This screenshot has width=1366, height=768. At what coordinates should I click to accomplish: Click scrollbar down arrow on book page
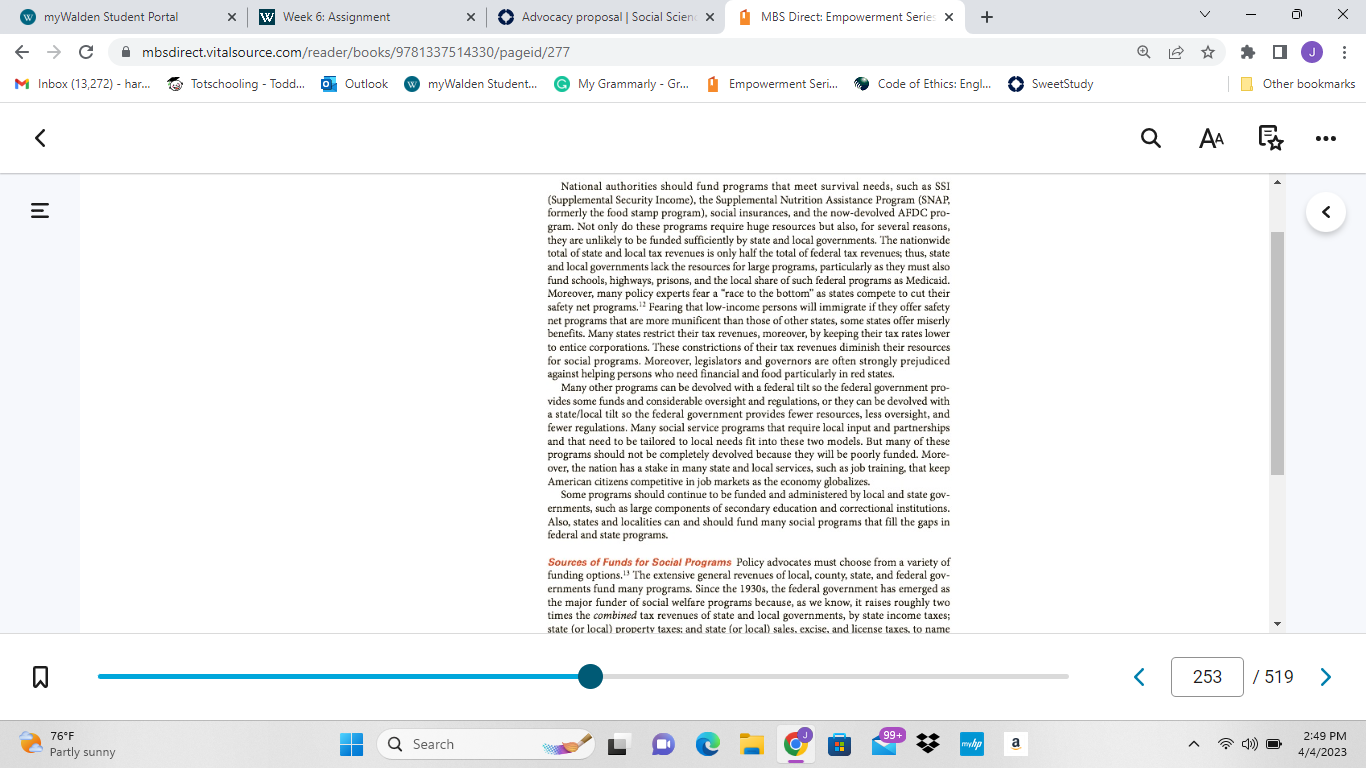(1277, 624)
